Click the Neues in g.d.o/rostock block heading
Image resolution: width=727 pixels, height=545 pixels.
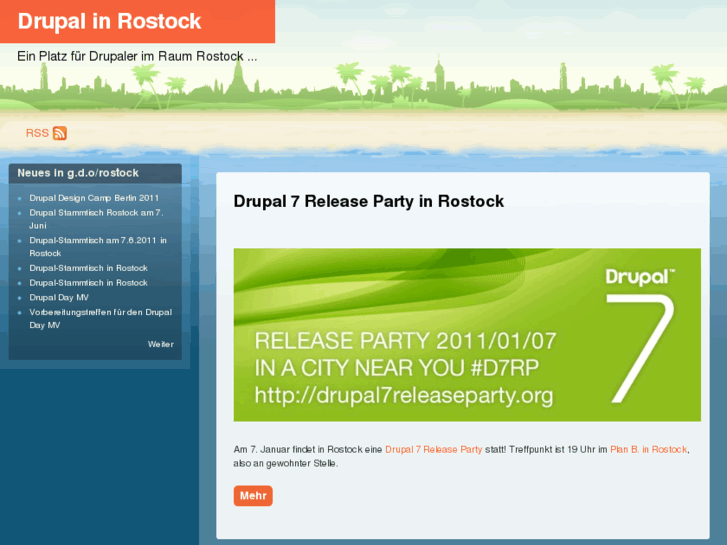(x=78, y=173)
